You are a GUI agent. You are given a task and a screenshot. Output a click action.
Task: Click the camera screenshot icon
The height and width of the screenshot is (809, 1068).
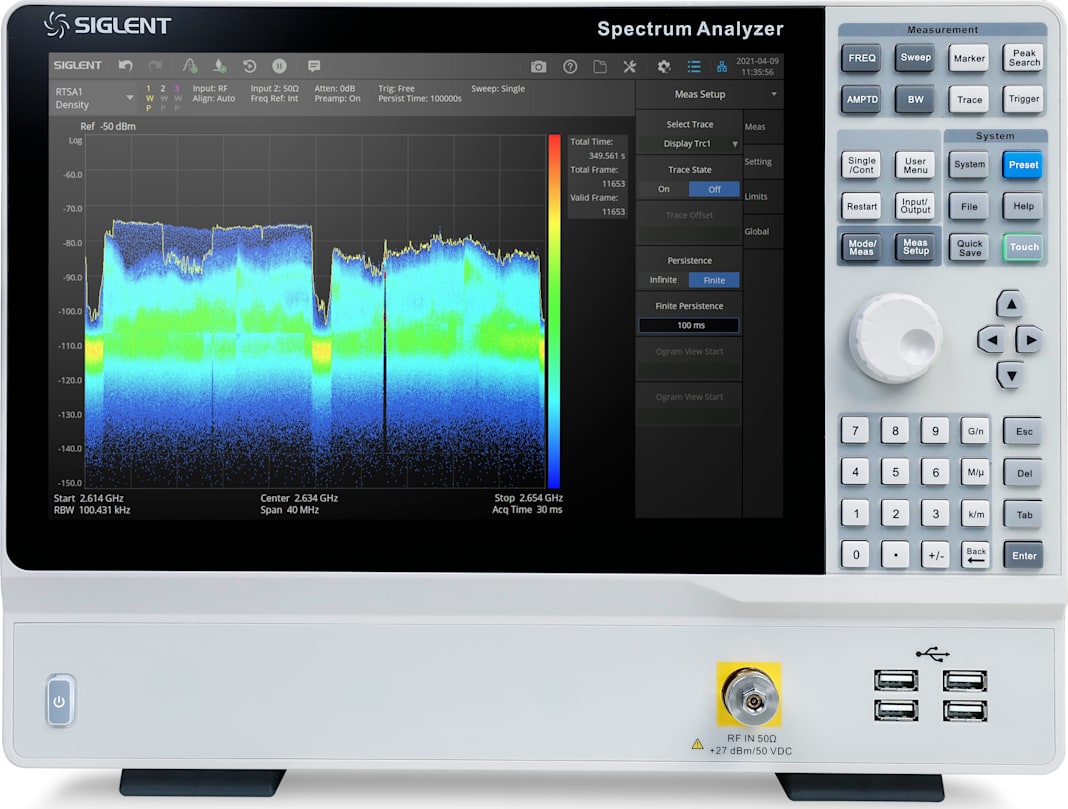539,64
